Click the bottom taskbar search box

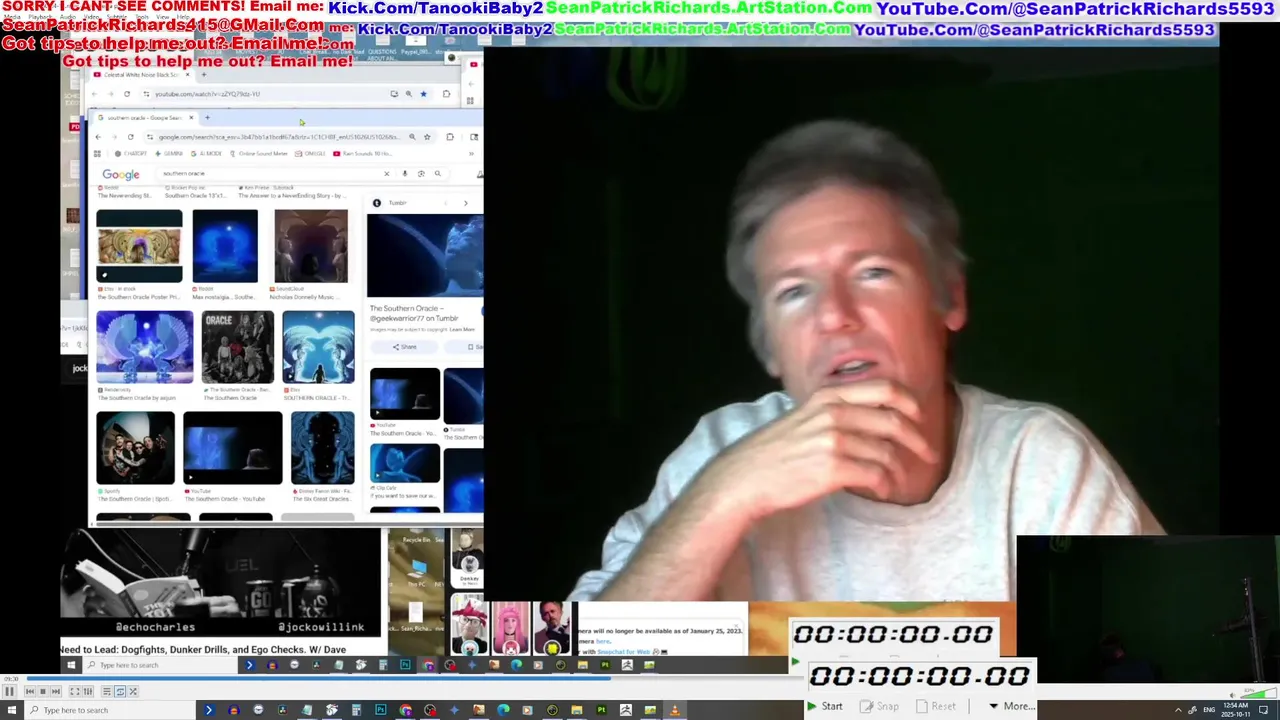coord(110,710)
